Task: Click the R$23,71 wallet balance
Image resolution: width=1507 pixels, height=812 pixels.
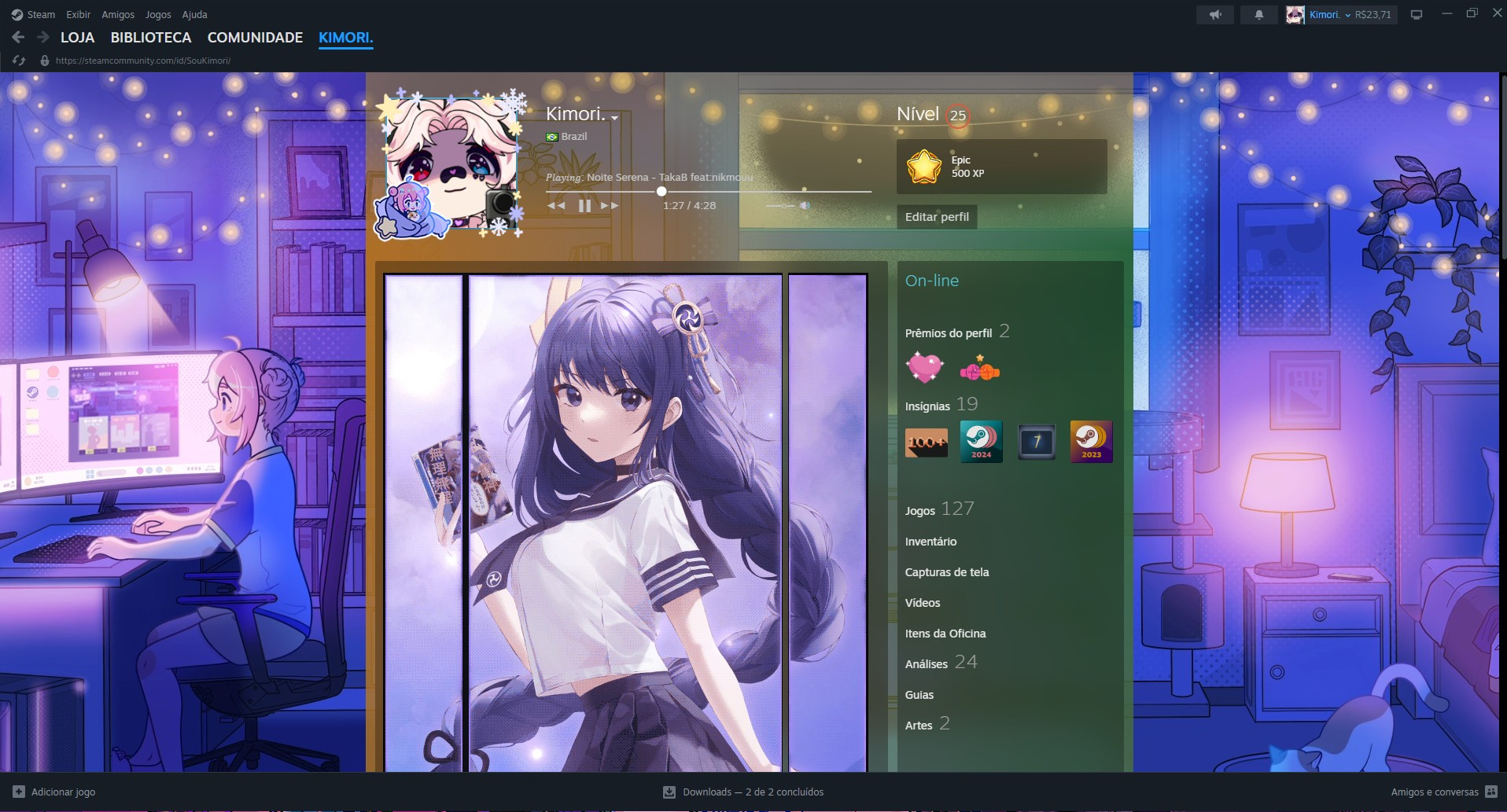Action: [x=1373, y=14]
